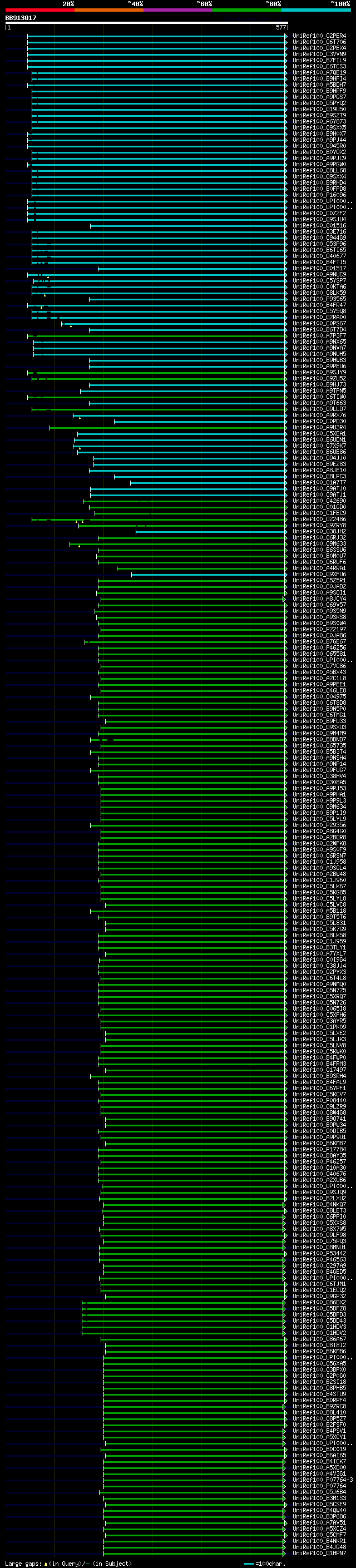This screenshot has width=356, height=1568.
Task: Open hit UniRef100_Q2PEX4
Action: pyautogui.click(x=319, y=48)
